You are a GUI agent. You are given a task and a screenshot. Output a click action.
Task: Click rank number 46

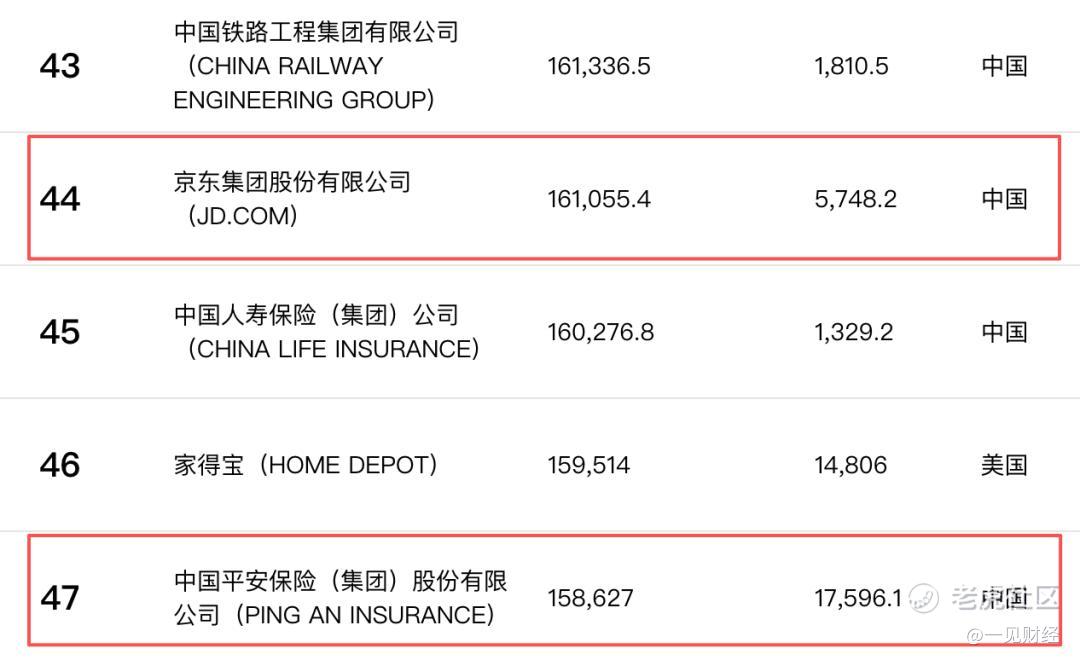pos(60,465)
